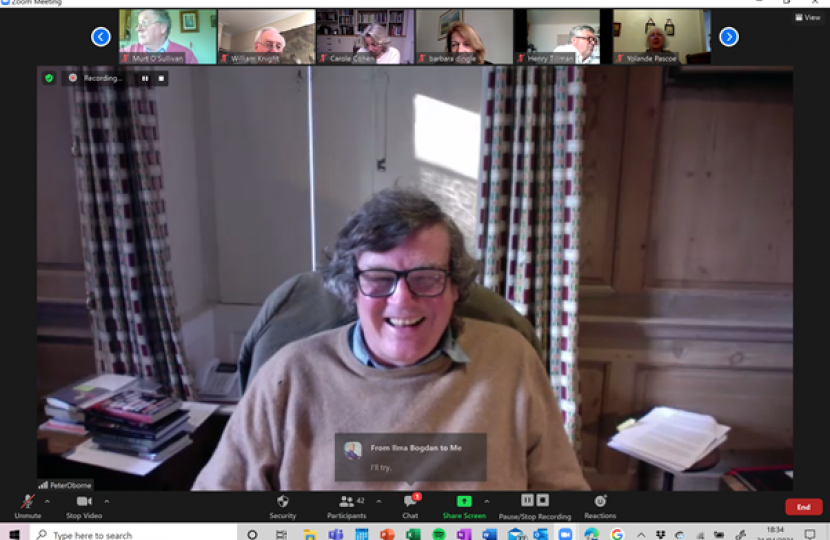This screenshot has height=540, width=830.
Task: Select Carole Cohen's video thumbnail
Action: pyautogui.click(x=365, y=37)
